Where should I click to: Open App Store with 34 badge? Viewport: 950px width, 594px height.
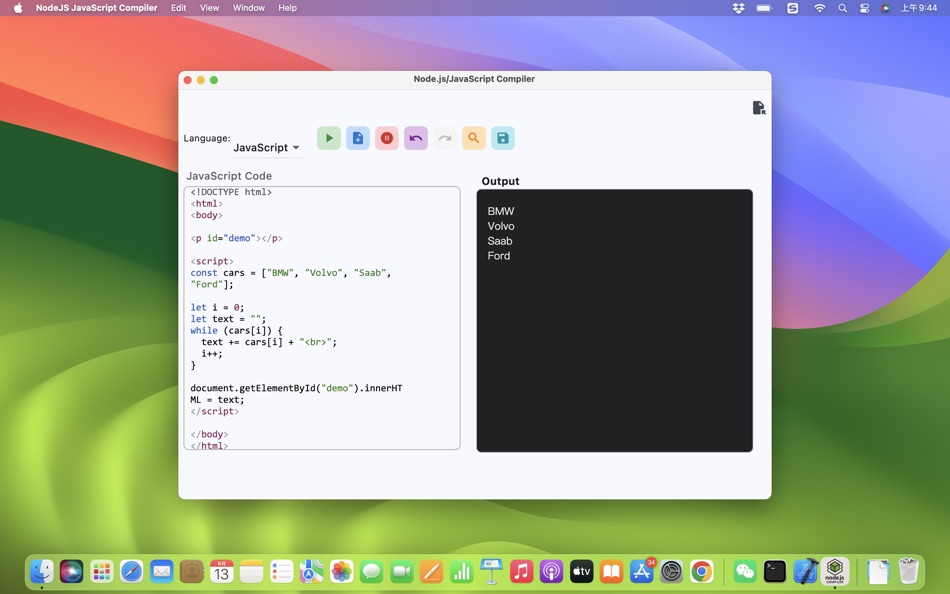coord(642,571)
